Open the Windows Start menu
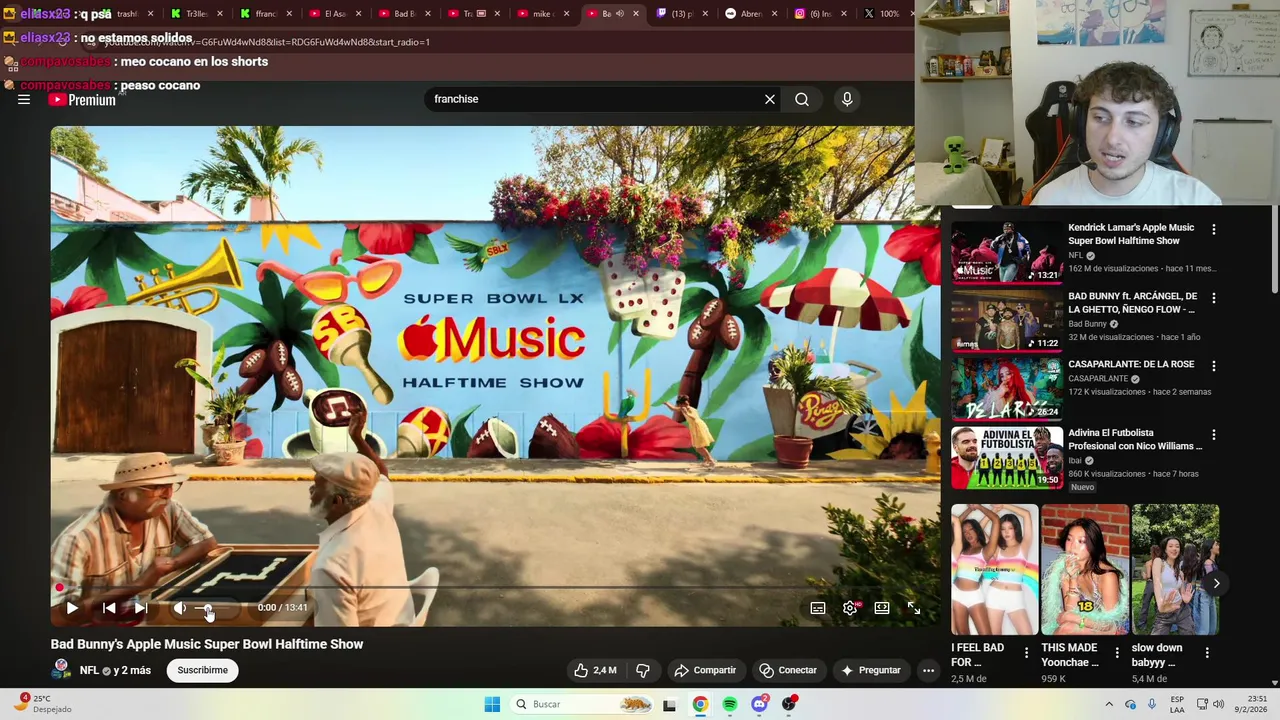The height and width of the screenshot is (720, 1280). (x=492, y=704)
